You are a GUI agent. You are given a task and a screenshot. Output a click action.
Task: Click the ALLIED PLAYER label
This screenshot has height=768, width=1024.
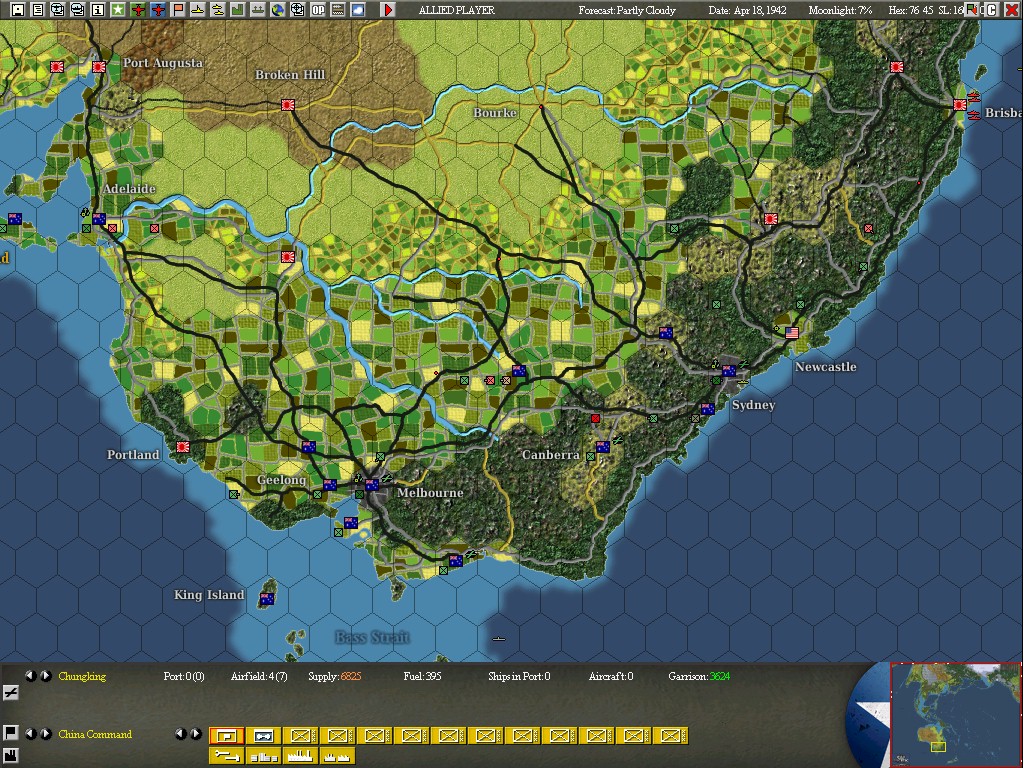pyautogui.click(x=456, y=10)
